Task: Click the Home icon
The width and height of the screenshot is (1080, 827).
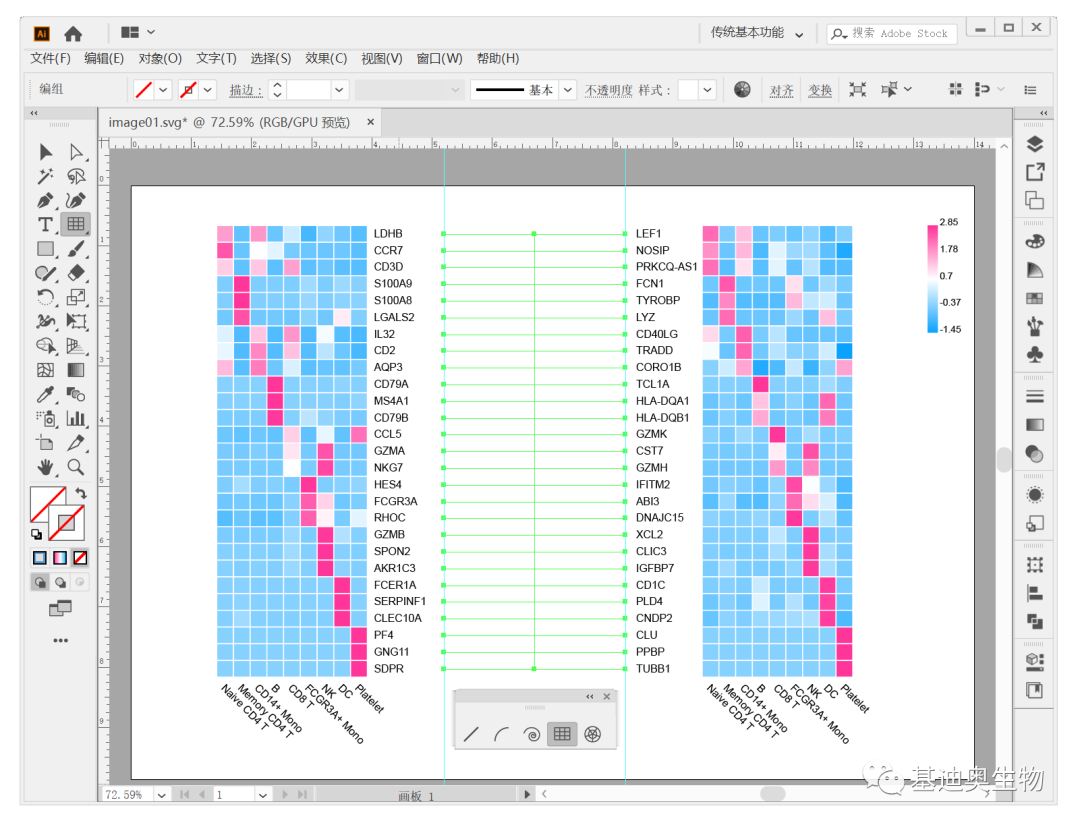Action: point(73,33)
